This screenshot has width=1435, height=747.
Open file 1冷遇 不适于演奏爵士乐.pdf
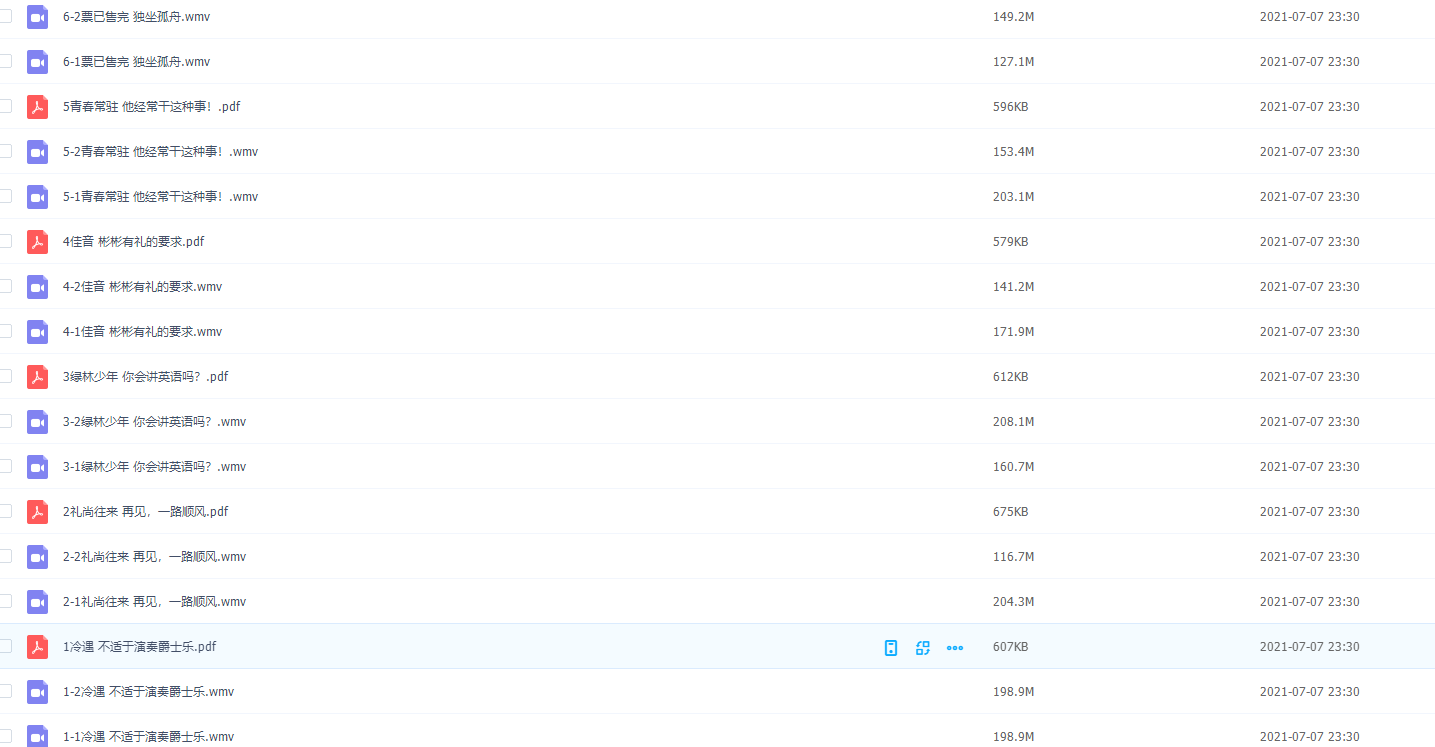139,647
